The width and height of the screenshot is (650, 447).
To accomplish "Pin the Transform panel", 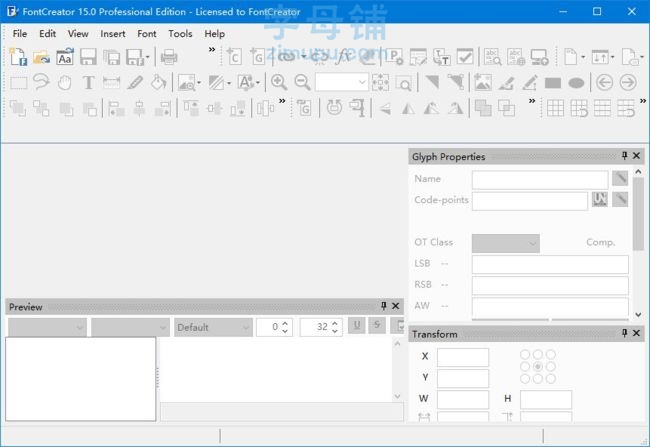I will (624, 333).
